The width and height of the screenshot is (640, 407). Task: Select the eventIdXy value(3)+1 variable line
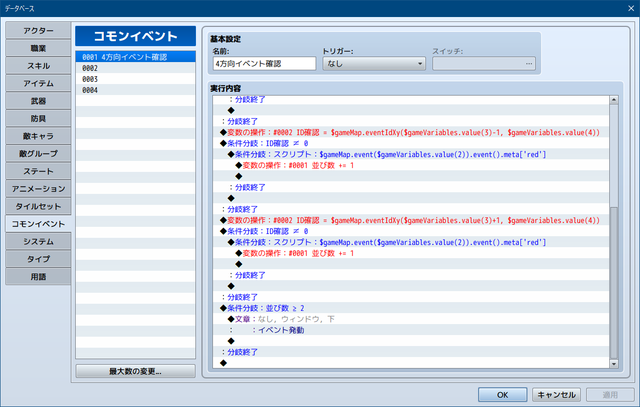click(411, 220)
